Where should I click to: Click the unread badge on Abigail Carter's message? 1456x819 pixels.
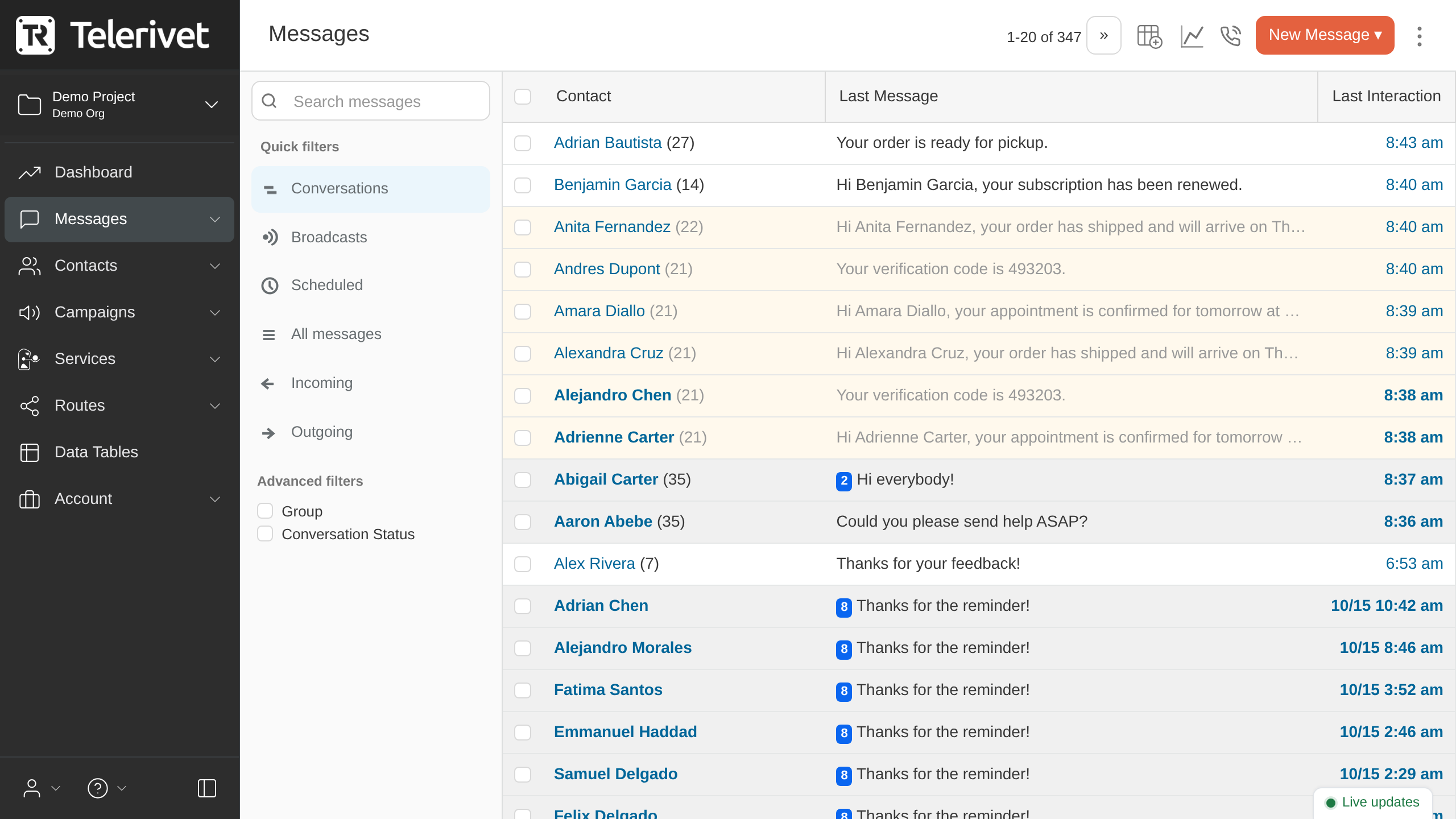843,481
